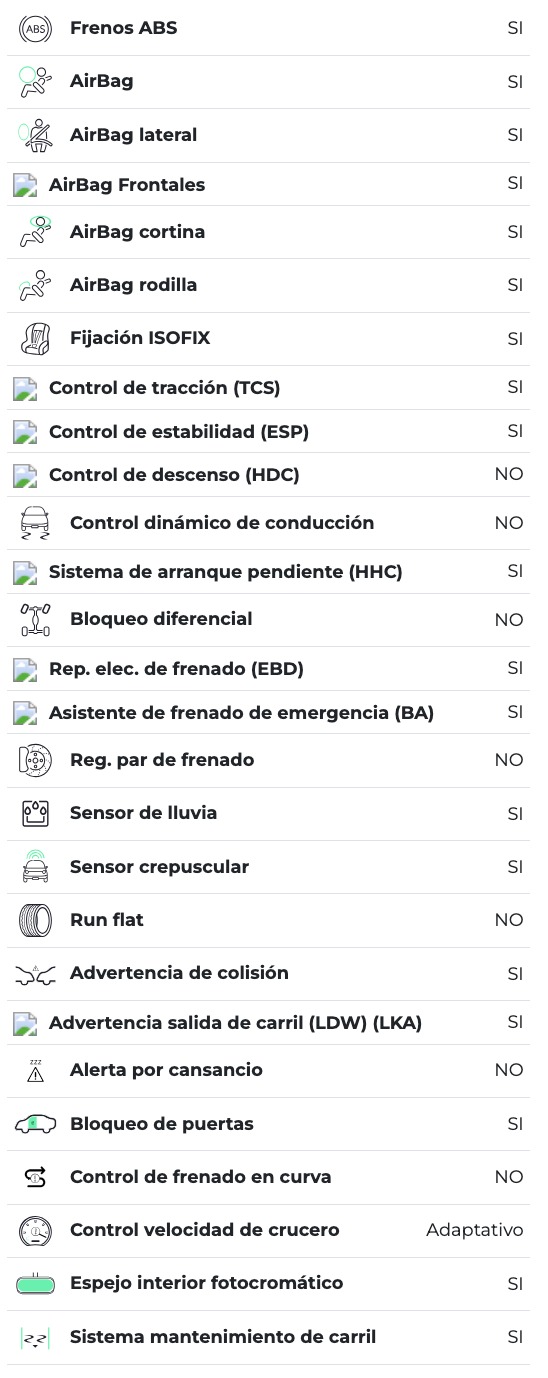Click the Run flat tire icon
Screen dimensions: 548x1378
tap(35, 920)
